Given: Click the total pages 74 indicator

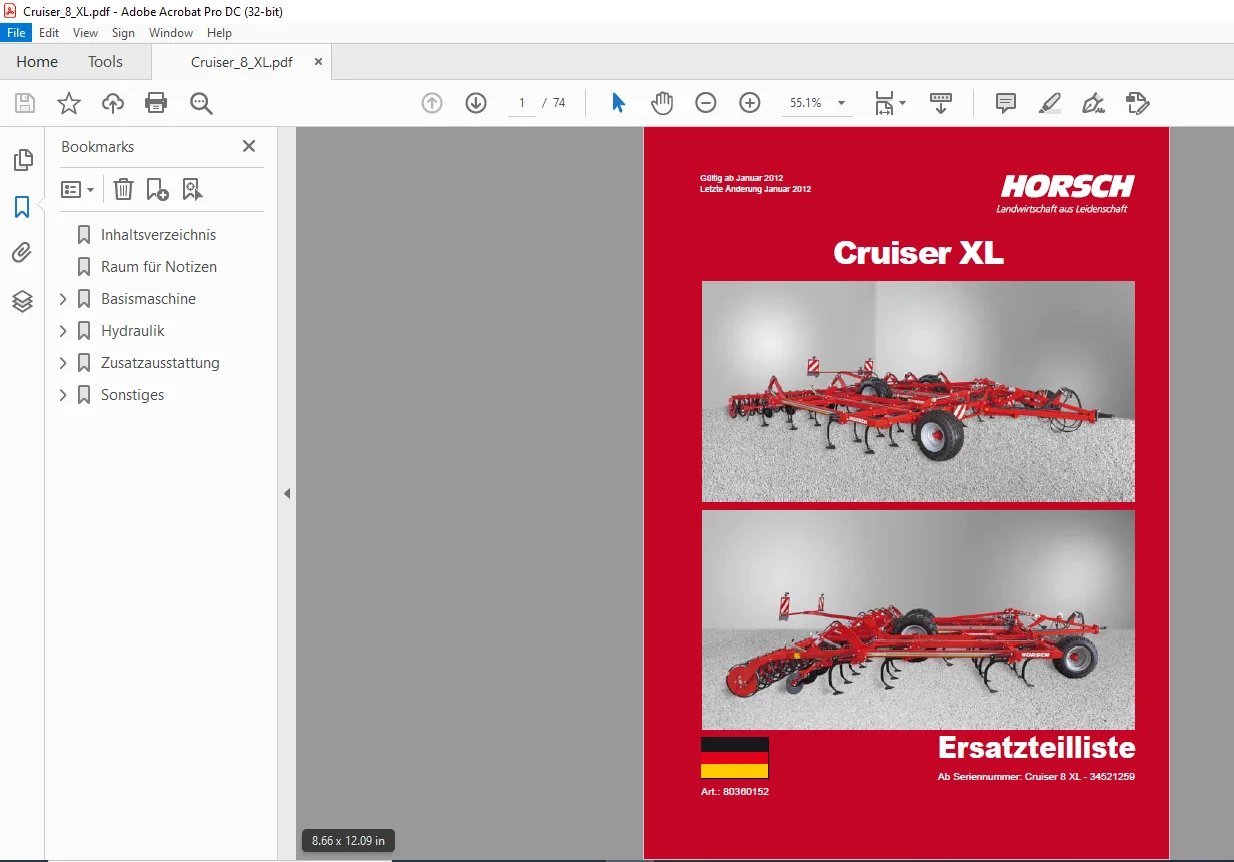Looking at the screenshot, I should click(559, 103).
